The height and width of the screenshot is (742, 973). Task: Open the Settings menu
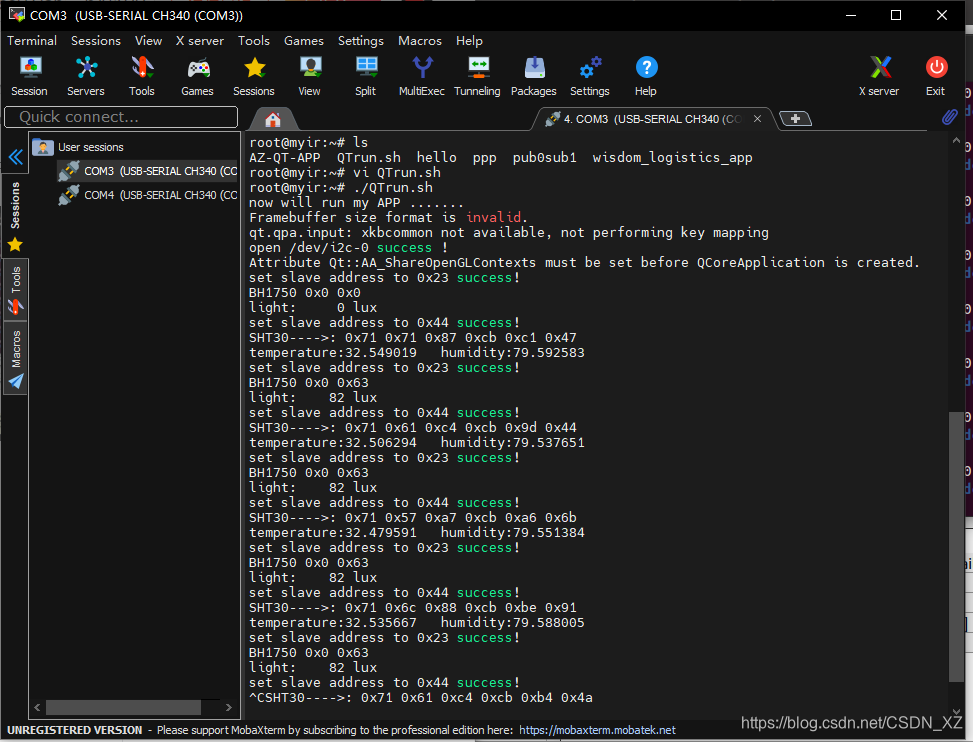click(x=361, y=41)
